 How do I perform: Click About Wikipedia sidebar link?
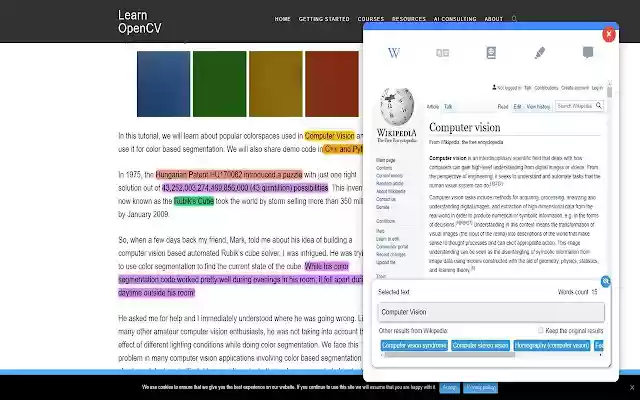coord(391,191)
